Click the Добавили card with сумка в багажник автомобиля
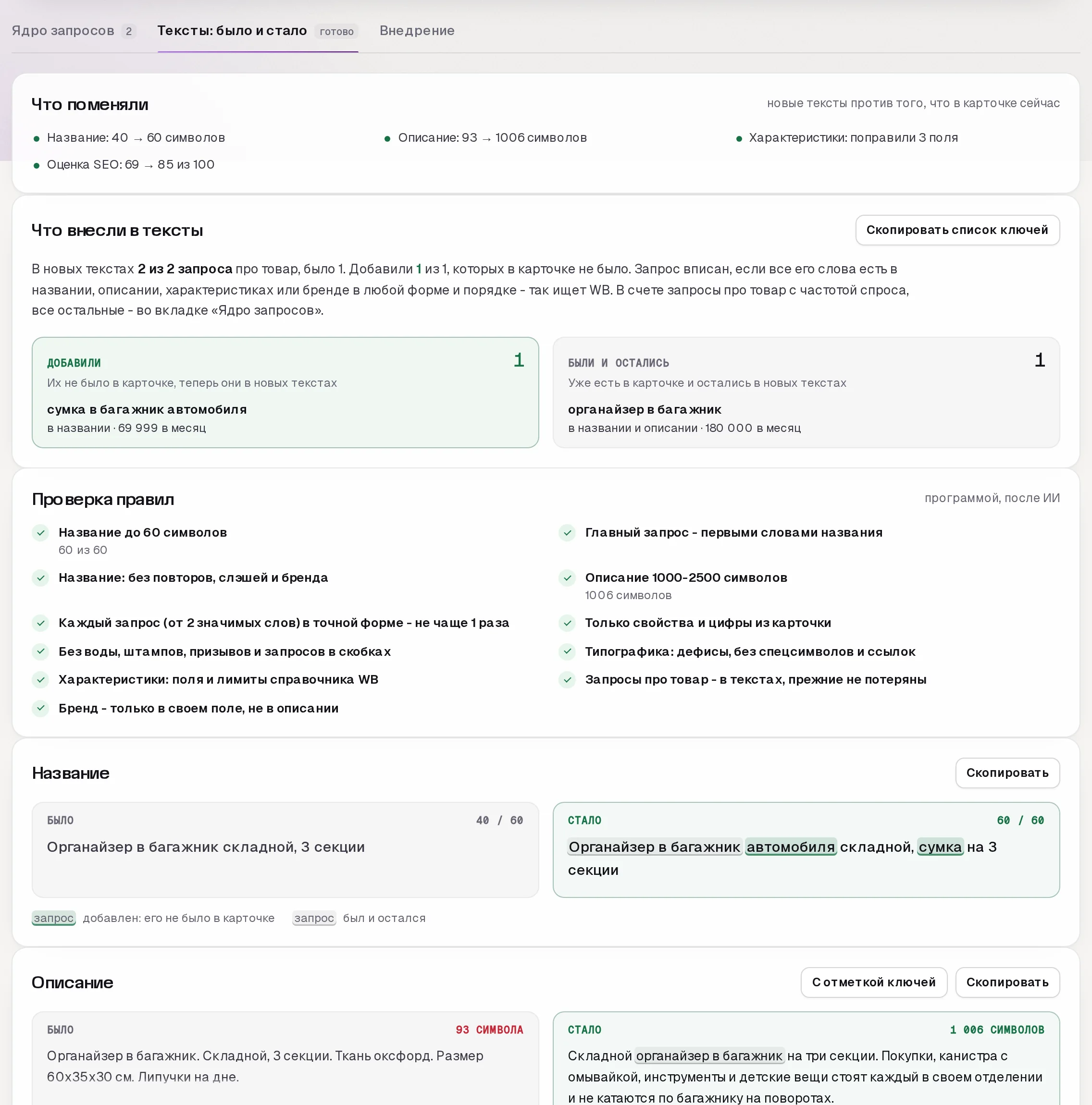This screenshot has height=1105, width=1092. (285, 393)
